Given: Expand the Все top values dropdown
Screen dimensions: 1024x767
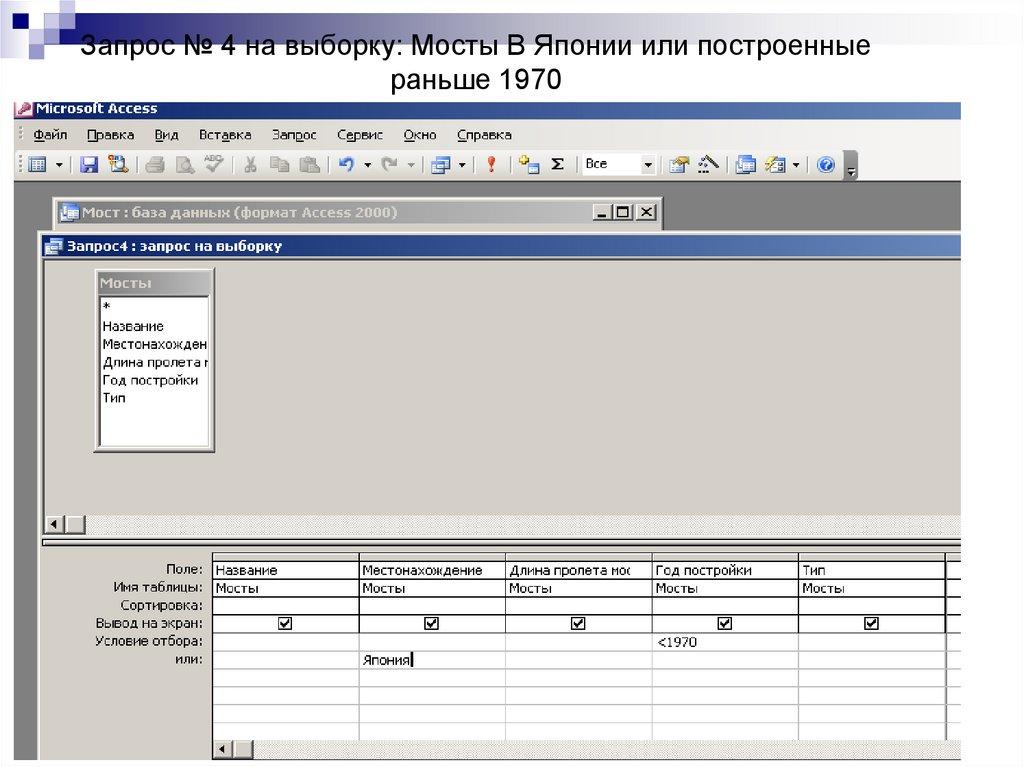Looking at the screenshot, I should [647, 165].
